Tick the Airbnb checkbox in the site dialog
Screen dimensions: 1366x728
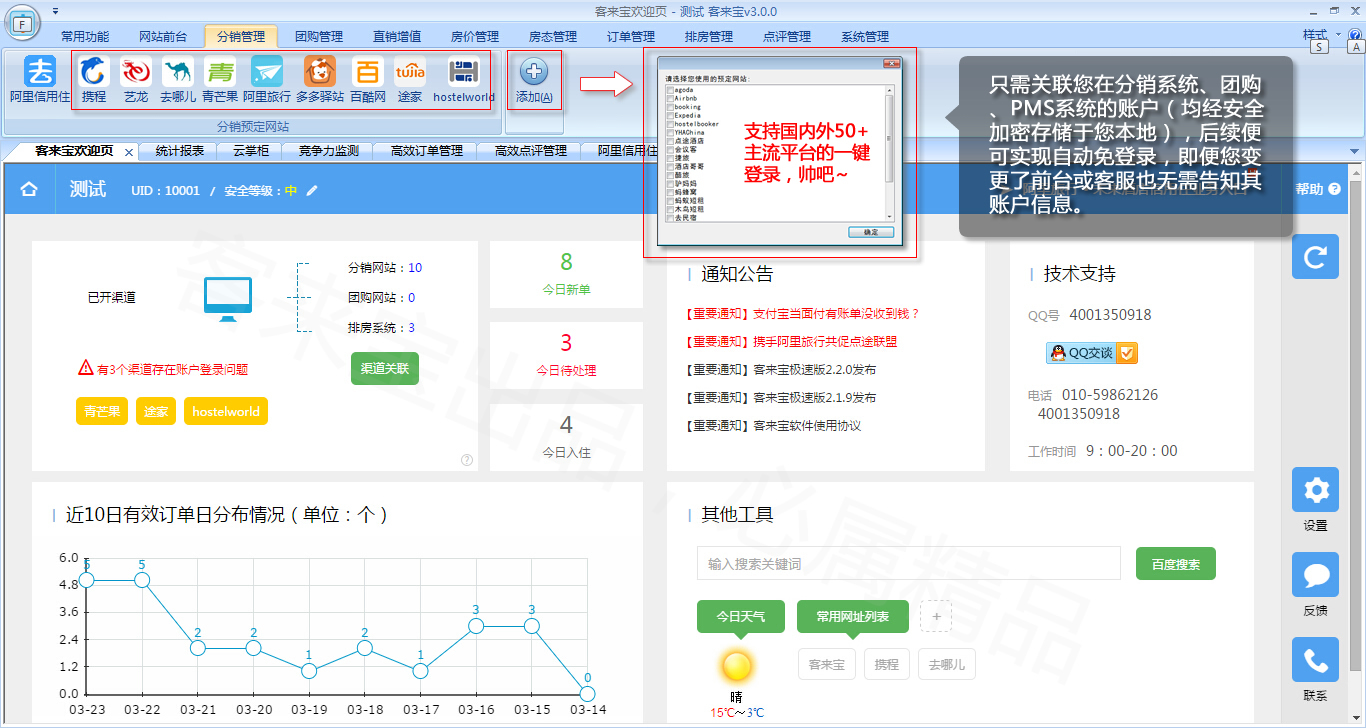669,98
